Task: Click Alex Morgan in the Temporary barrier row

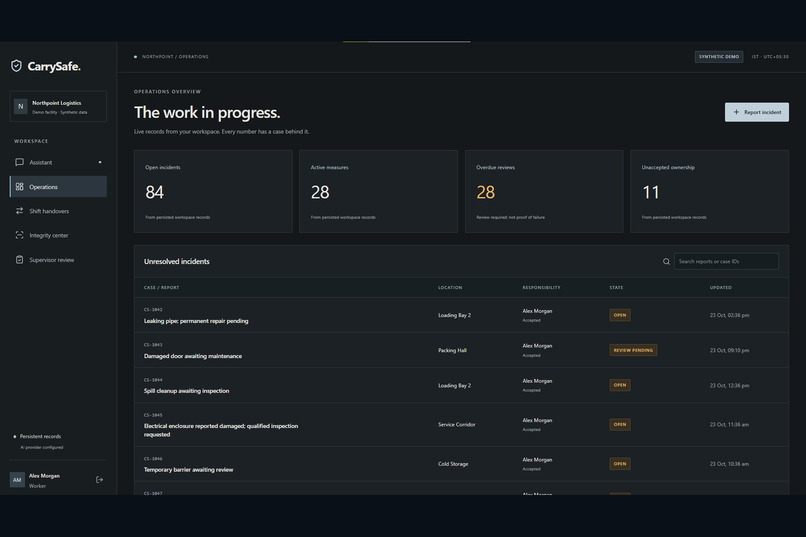Action: pyautogui.click(x=537, y=460)
